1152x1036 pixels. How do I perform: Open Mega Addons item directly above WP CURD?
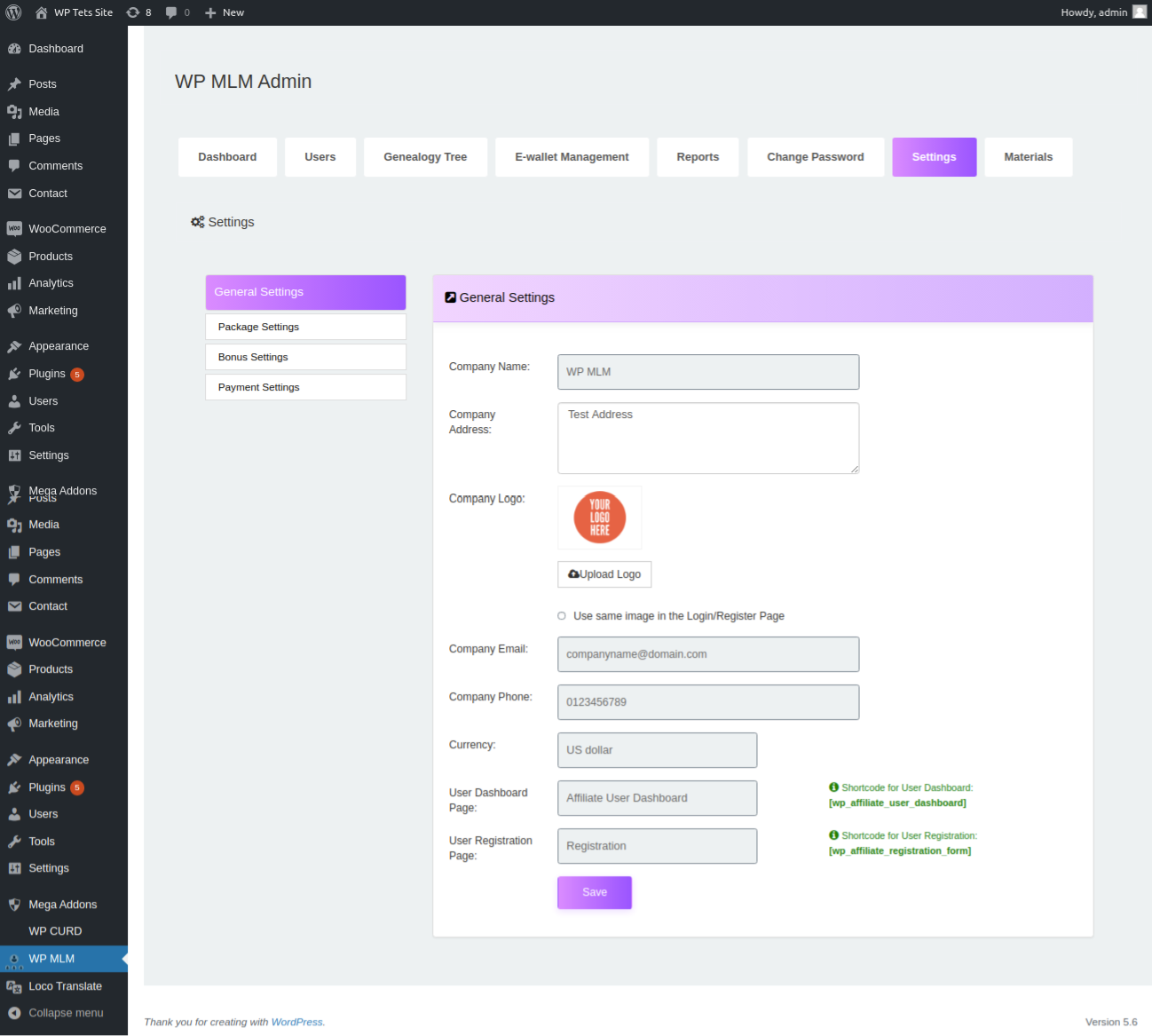[64, 905]
